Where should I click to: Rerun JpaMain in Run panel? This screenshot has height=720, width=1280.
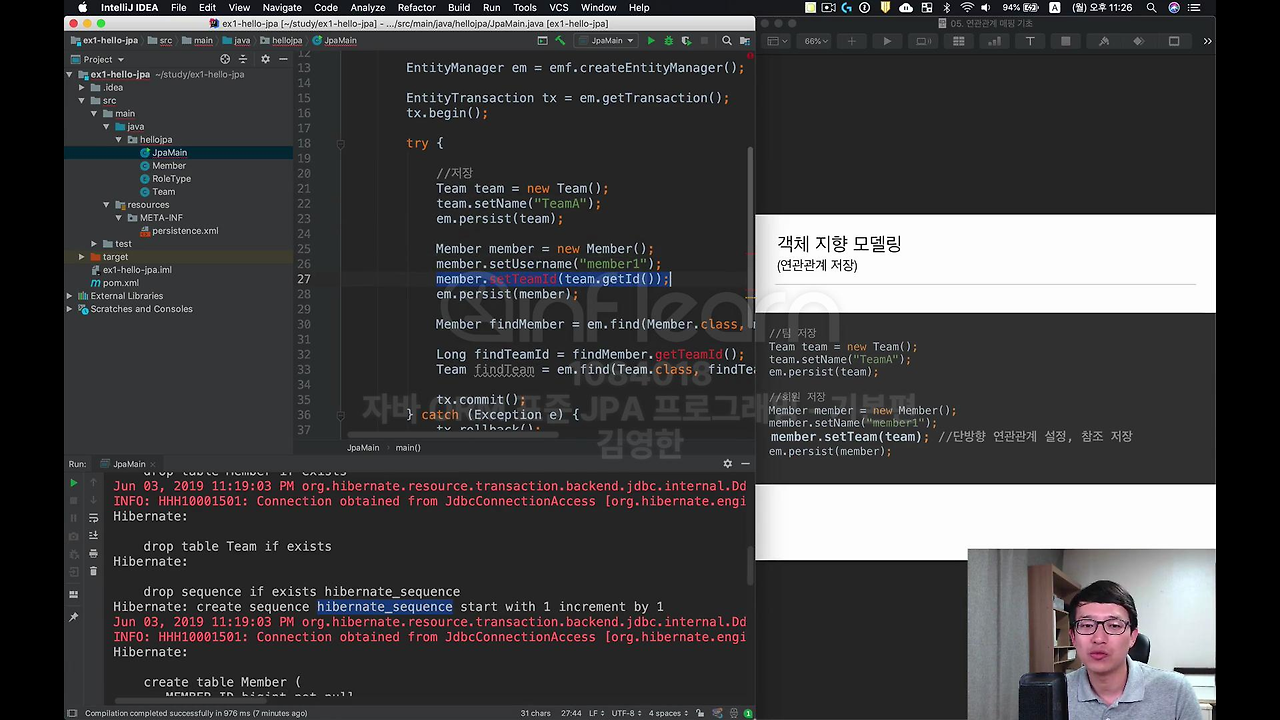coord(73,483)
